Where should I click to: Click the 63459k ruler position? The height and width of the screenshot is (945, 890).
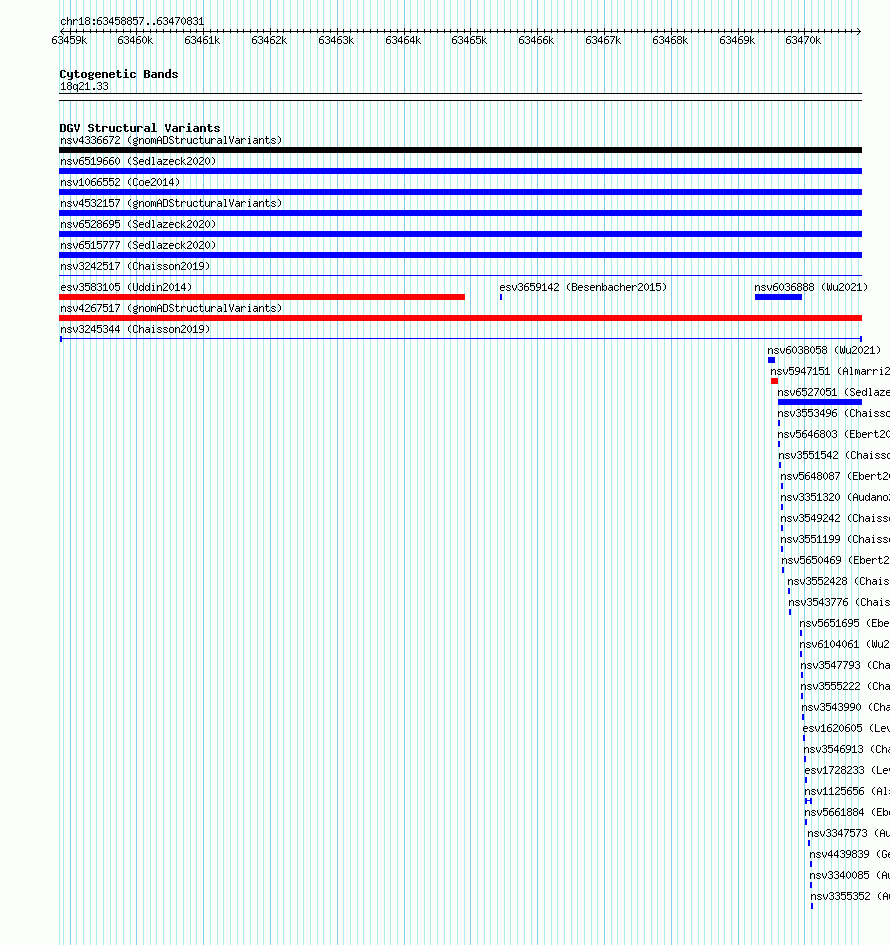(x=69, y=40)
